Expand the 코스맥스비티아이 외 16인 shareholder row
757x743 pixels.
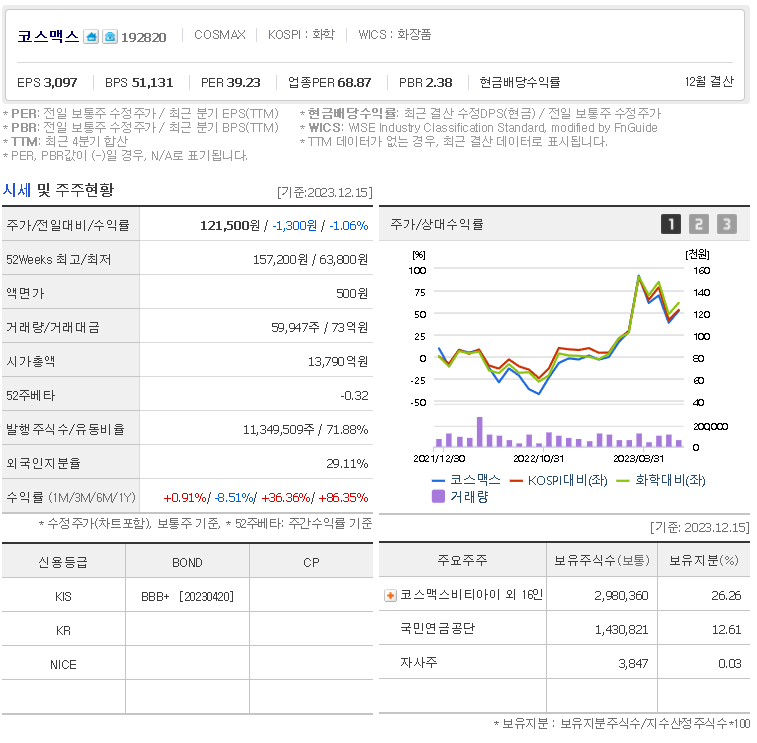390,595
